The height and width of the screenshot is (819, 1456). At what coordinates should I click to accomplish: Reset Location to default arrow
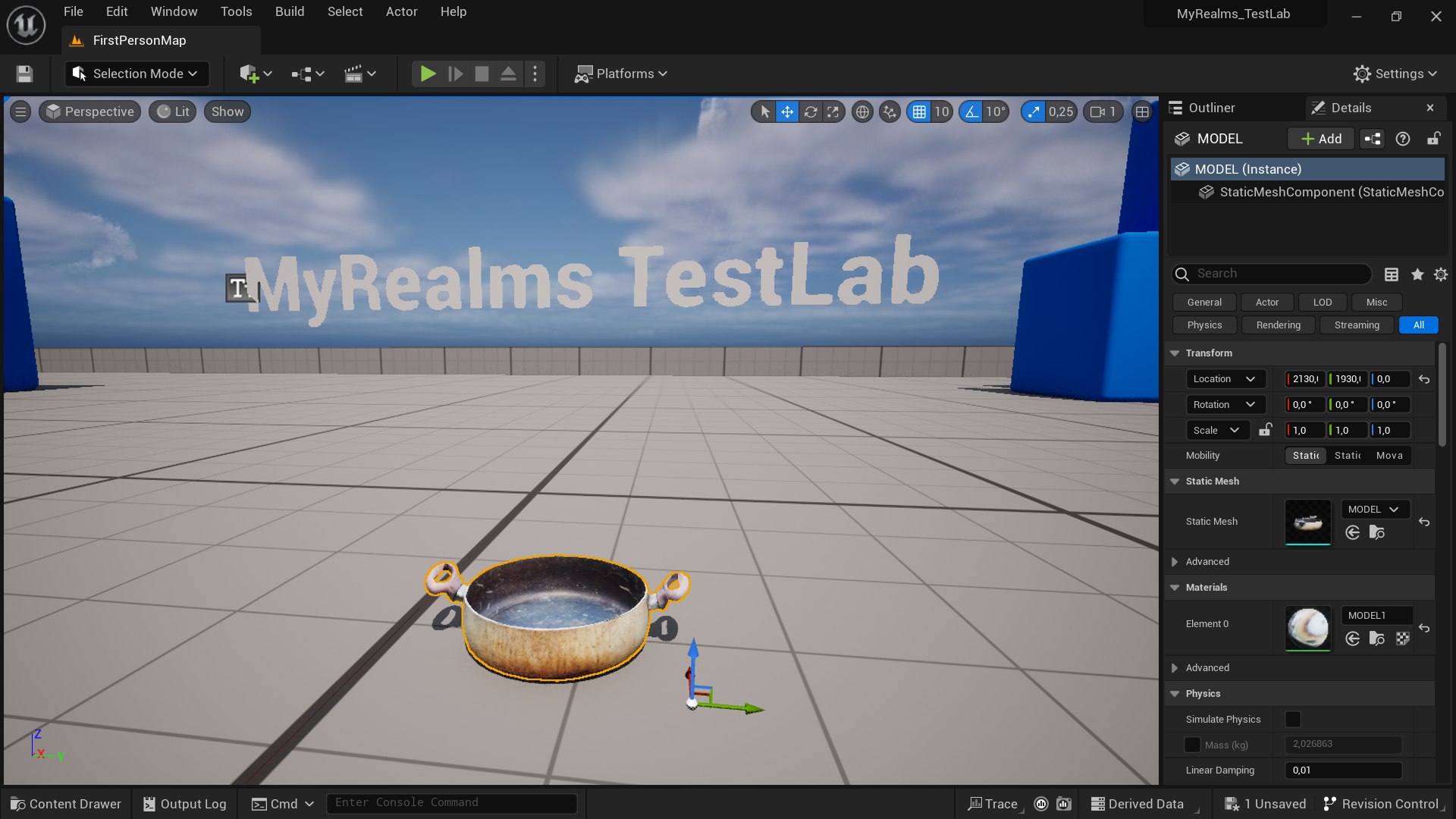[x=1424, y=379]
